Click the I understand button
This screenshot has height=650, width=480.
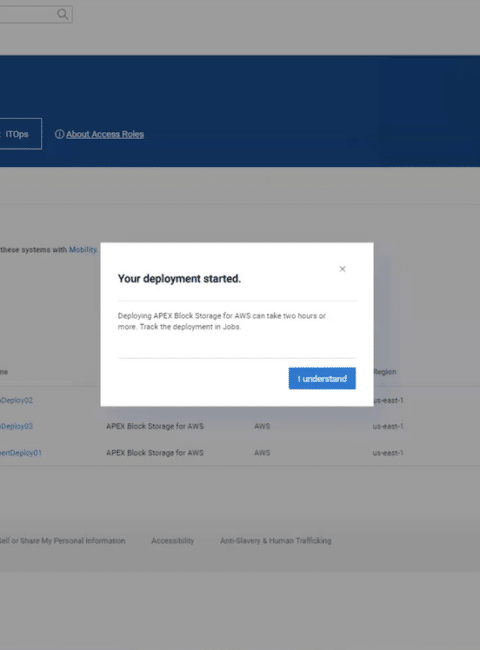pyautogui.click(x=322, y=378)
